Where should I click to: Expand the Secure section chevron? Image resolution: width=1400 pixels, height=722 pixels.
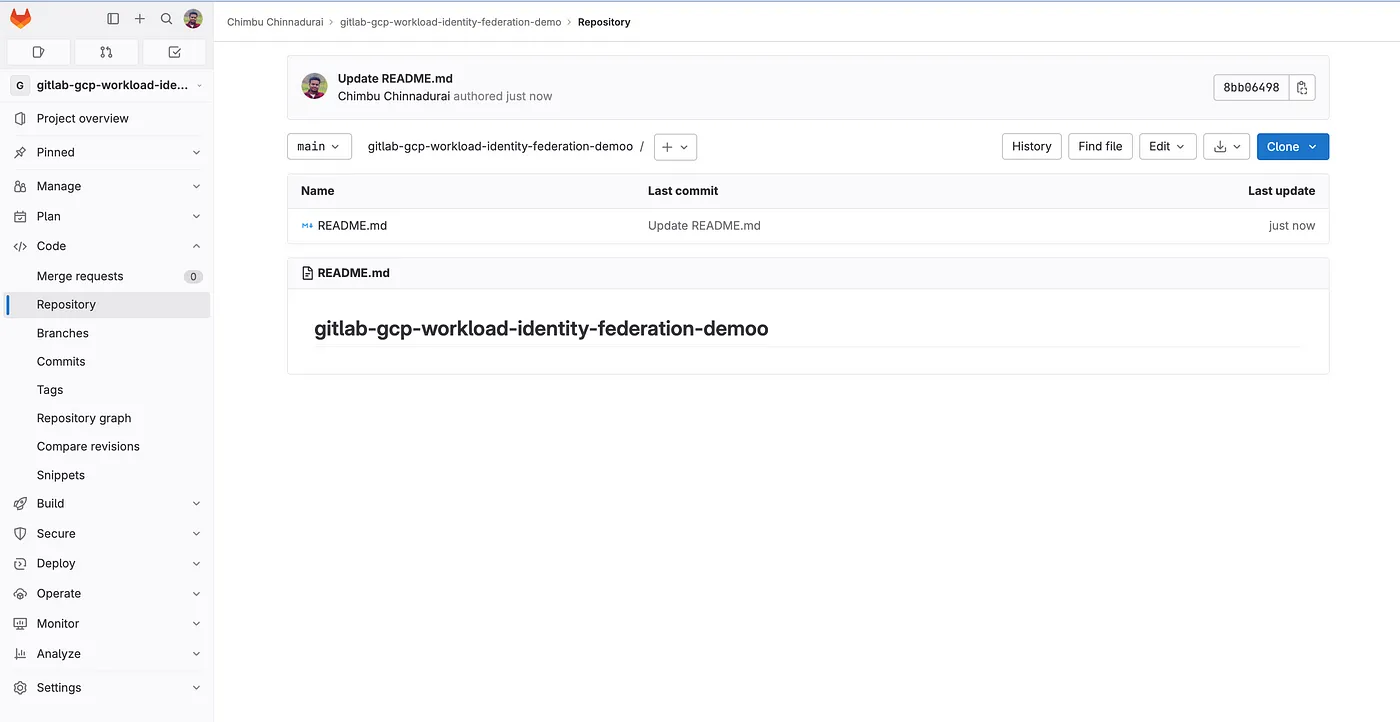point(196,533)
